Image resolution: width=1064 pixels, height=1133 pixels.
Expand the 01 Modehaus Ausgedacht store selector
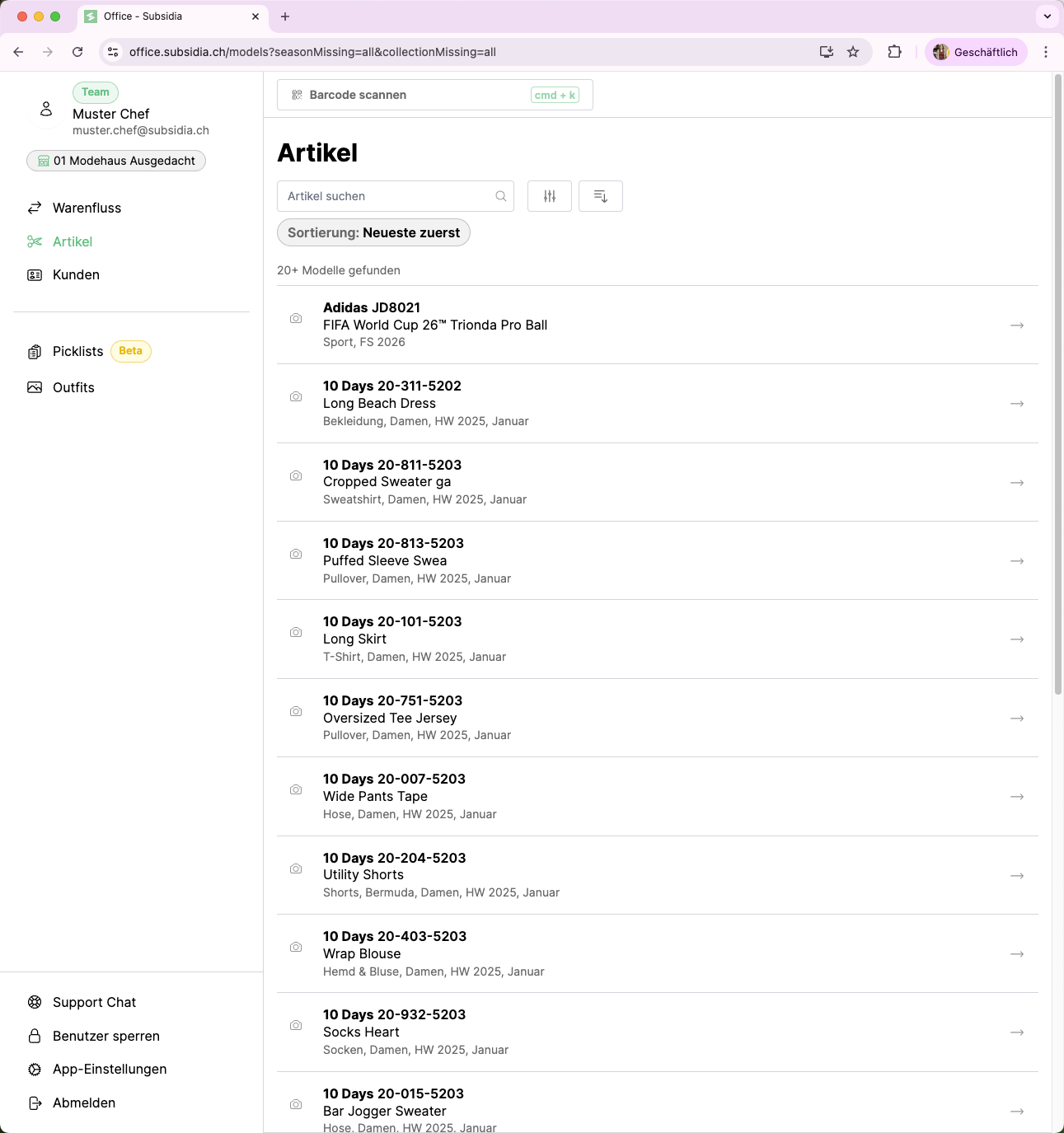(x=116, y=161)
